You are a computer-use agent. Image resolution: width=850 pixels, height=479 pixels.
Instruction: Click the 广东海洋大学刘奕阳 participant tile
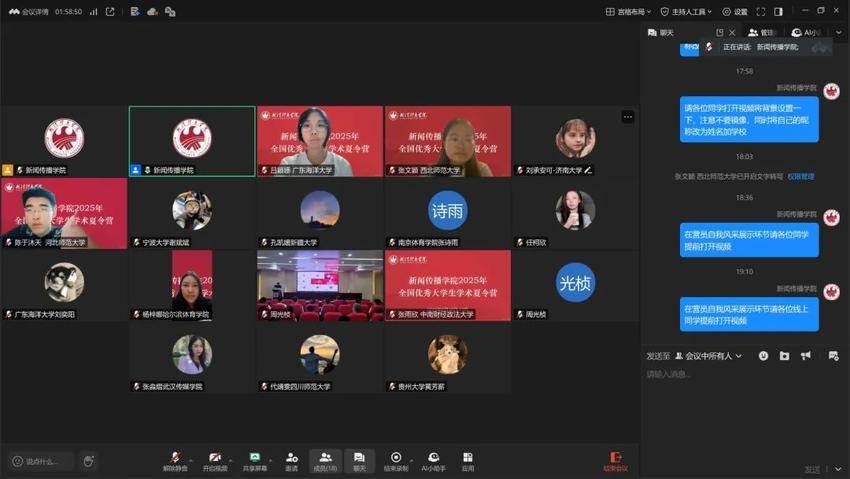[64, 286]
